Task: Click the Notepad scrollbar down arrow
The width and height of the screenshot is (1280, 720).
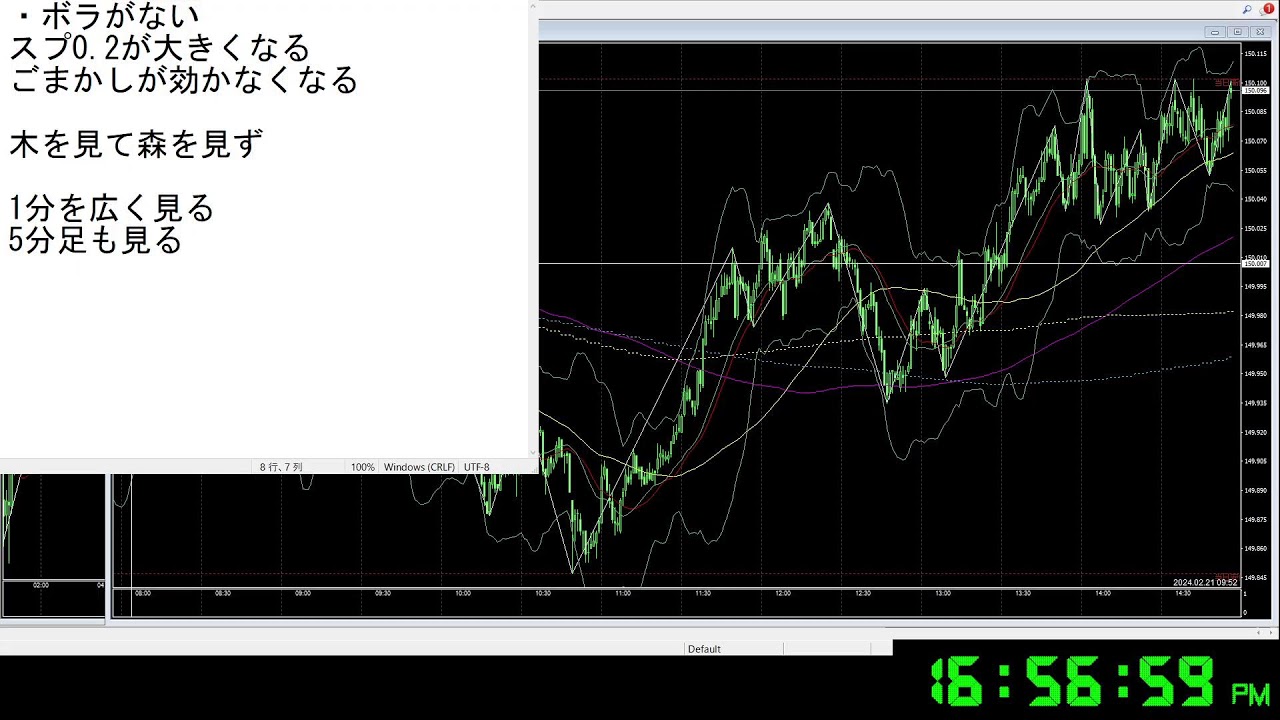Action: coord(532,451)
